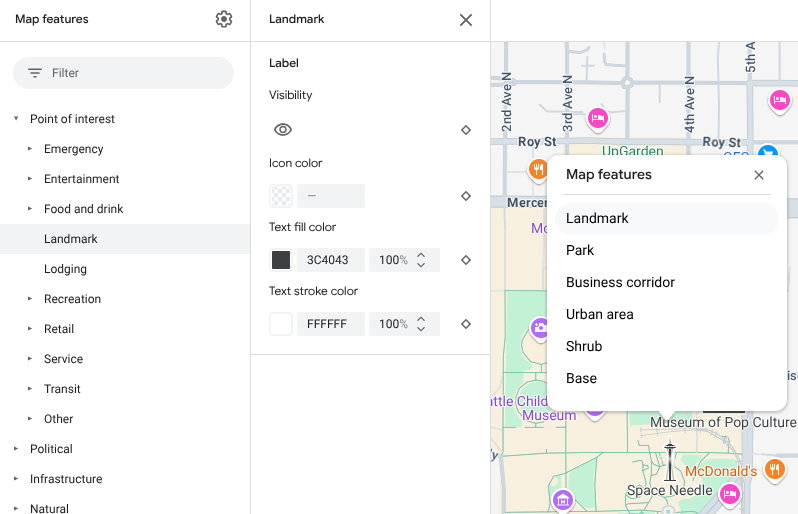Click the empty Icon color hex field

tap(331, 196)
